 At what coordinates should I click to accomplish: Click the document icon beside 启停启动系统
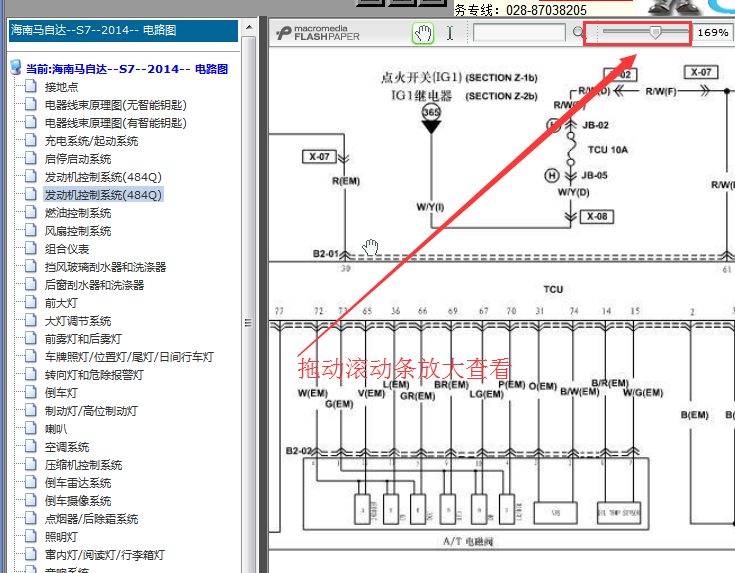click(31, 158)
